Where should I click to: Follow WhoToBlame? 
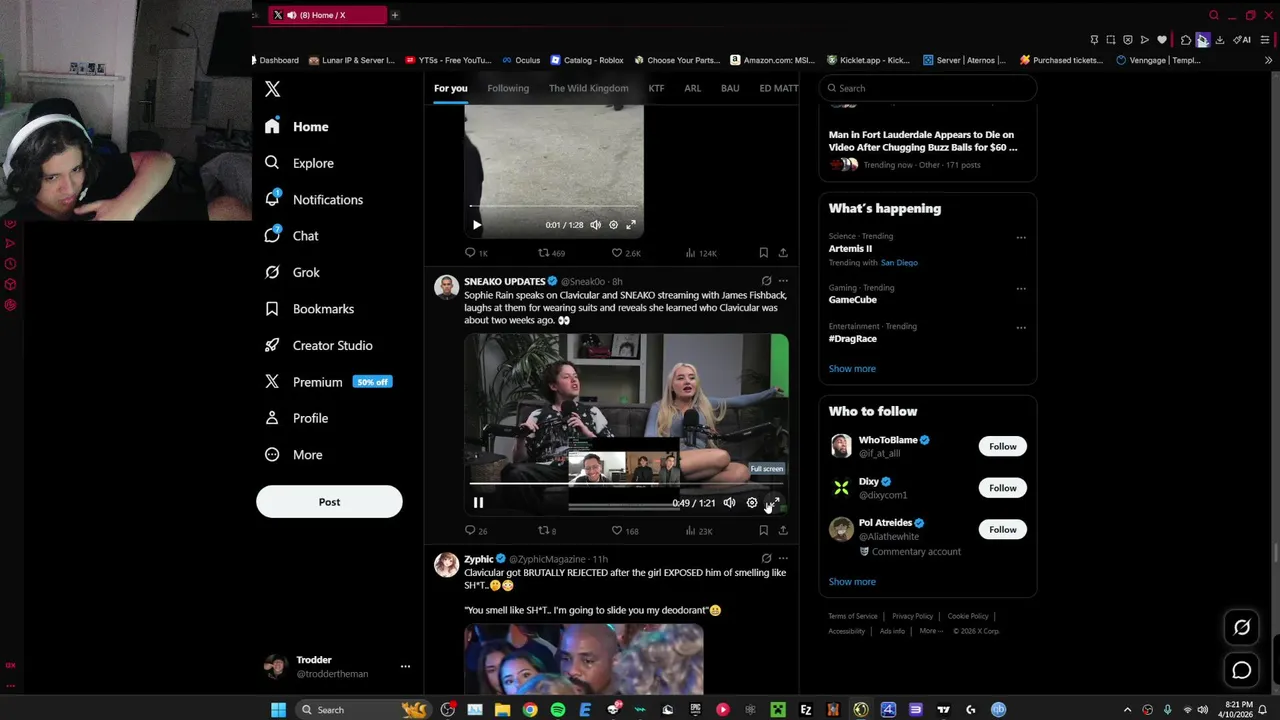pos(1002,447)
